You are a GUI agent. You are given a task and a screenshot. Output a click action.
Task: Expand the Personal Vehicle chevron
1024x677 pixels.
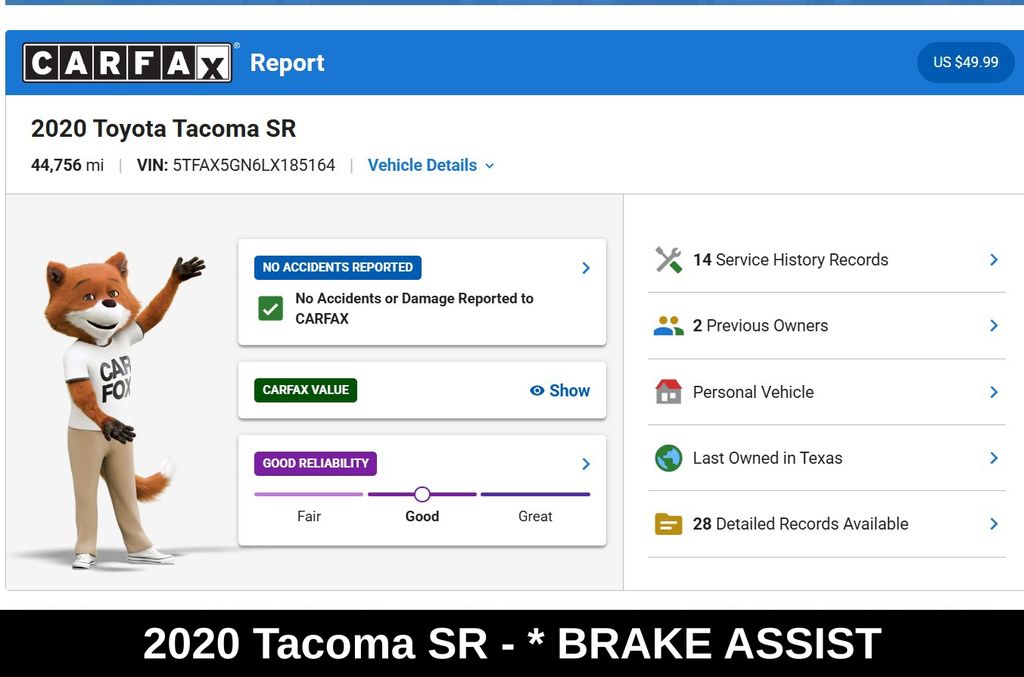pos(994,392)
